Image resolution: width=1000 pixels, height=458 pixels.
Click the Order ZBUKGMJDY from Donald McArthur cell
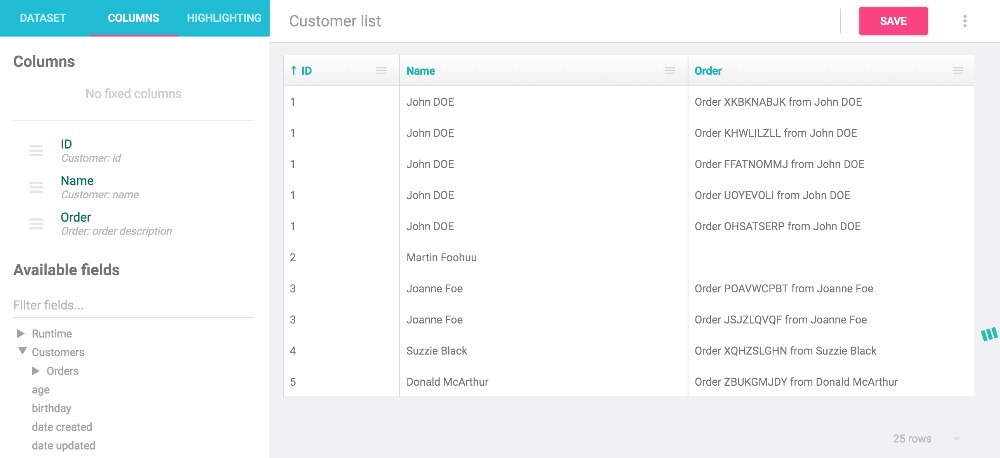831,382
